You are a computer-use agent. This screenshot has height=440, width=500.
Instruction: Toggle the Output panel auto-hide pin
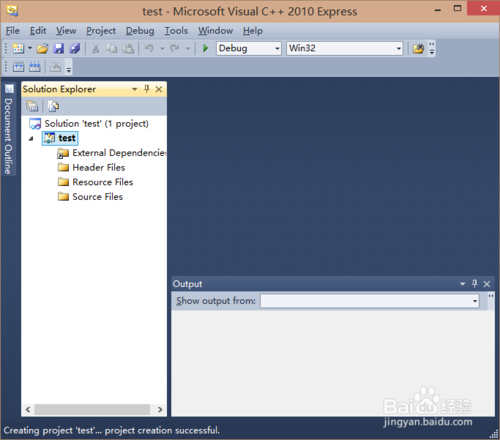(475, 284)
